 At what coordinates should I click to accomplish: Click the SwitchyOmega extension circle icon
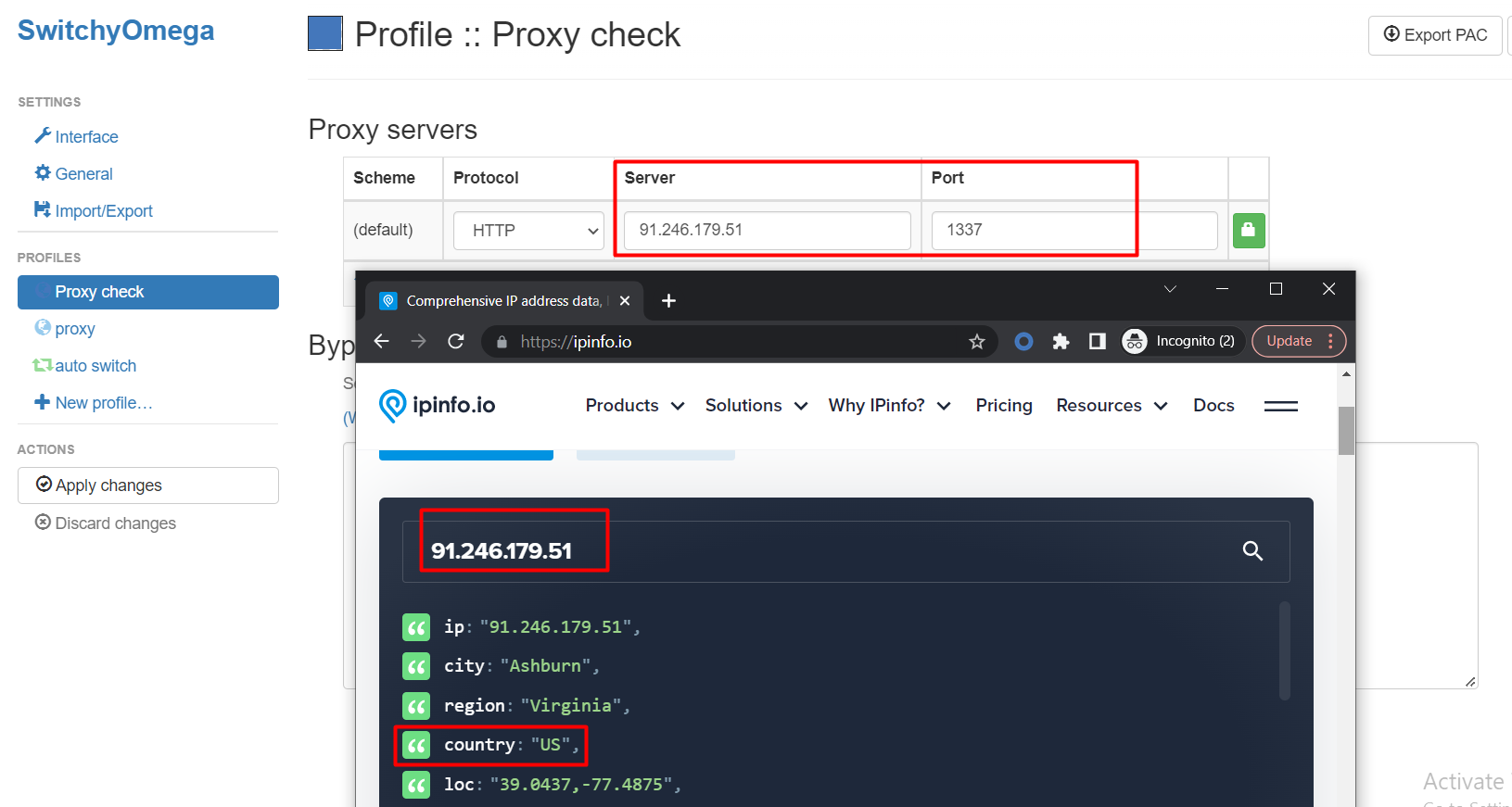[1023, 342]
